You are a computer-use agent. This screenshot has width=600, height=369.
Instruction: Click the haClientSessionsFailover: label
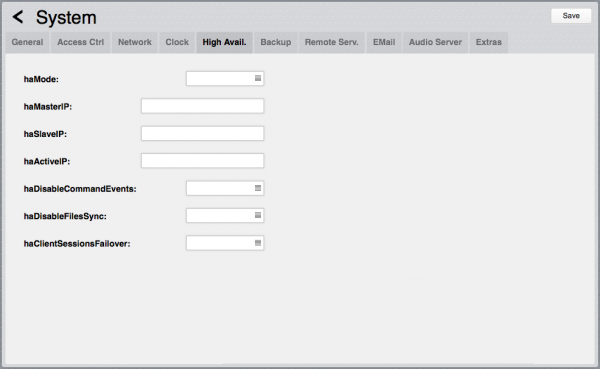(77, 244)
